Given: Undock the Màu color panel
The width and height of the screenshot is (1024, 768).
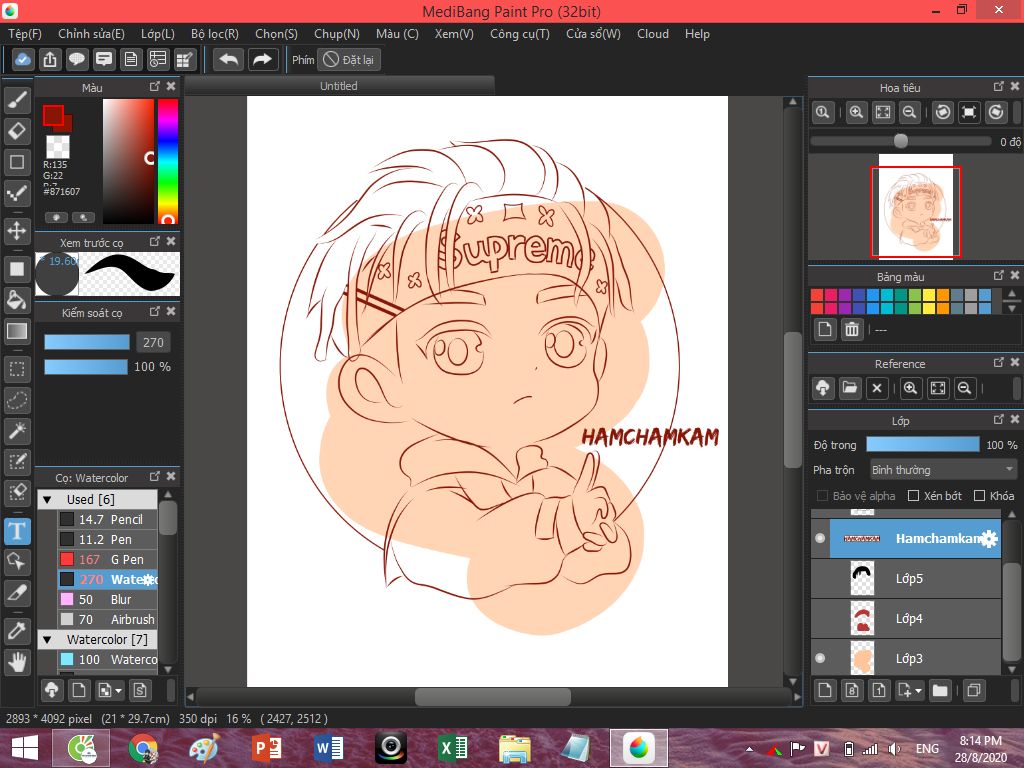Looking at the screenshot, I should 155,86.
